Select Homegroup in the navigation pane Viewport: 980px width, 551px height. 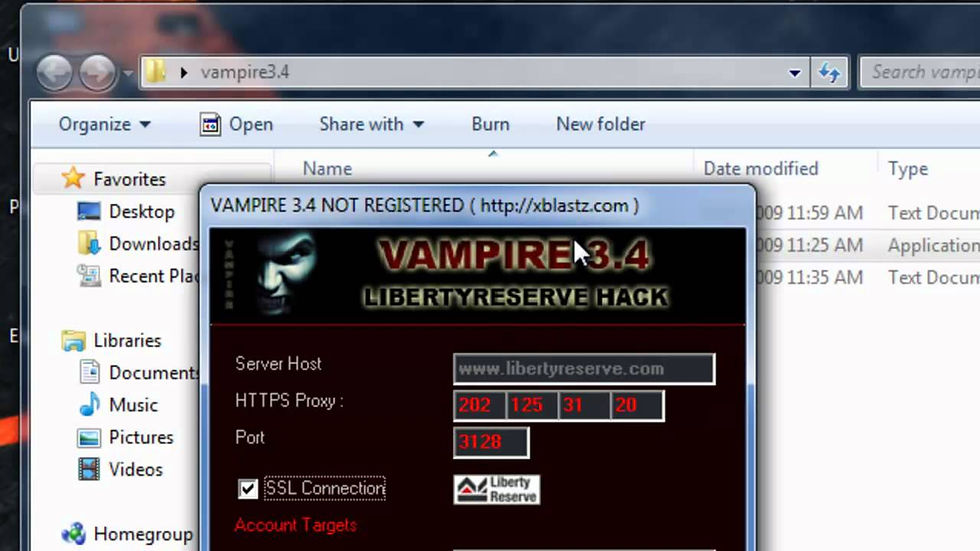pos(143,534)
